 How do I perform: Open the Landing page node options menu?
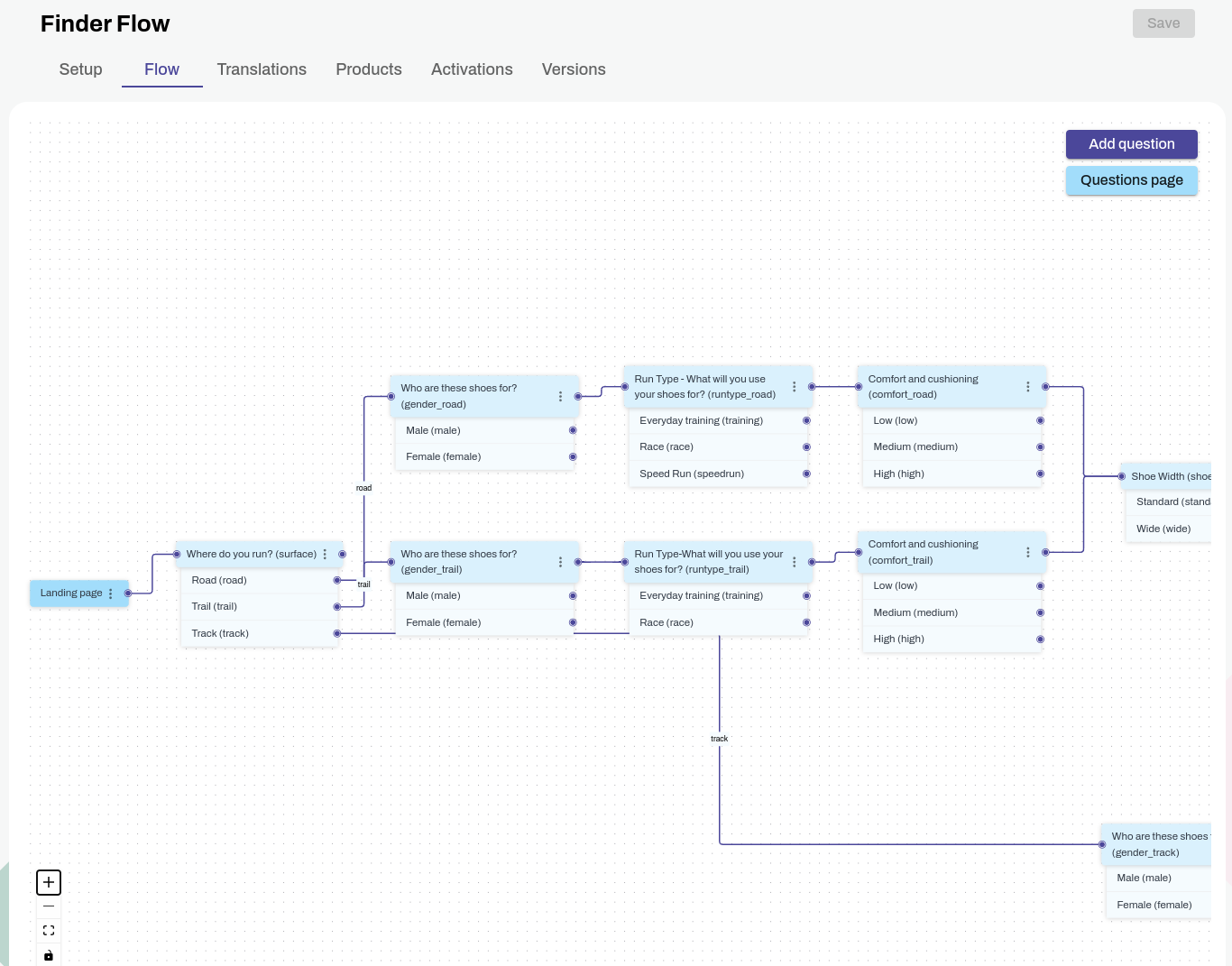111,593
